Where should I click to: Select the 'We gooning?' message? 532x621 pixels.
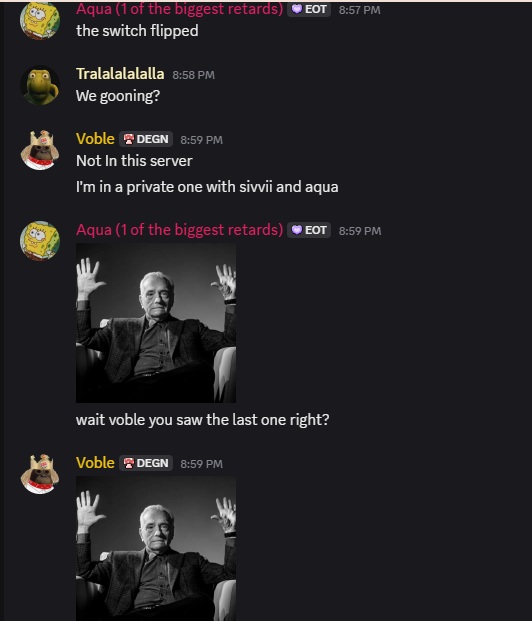click(x=118, y=96)
